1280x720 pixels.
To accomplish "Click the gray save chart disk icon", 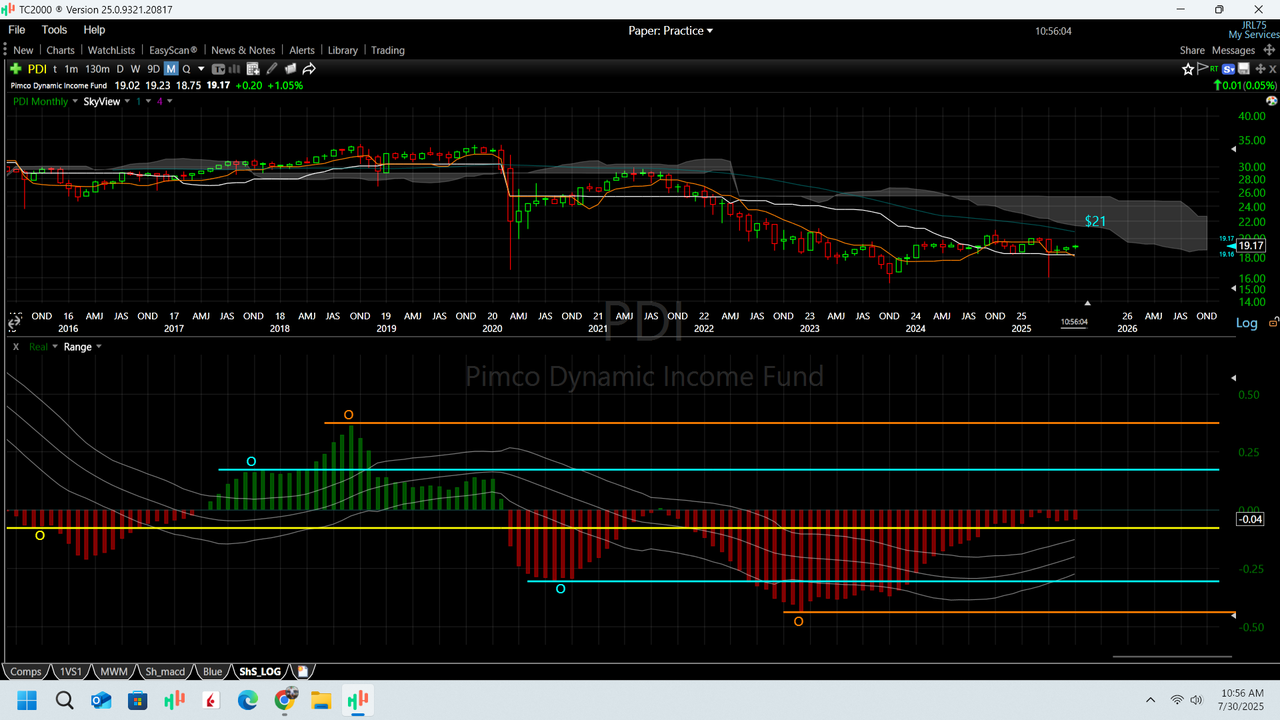I will point(1244,69).
